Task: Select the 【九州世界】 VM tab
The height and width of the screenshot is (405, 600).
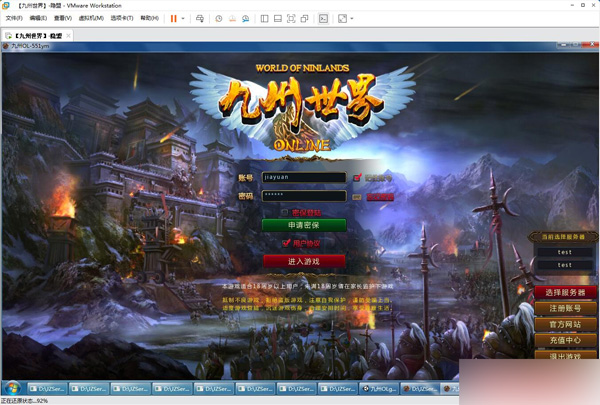Action: (x=38, y=36)
